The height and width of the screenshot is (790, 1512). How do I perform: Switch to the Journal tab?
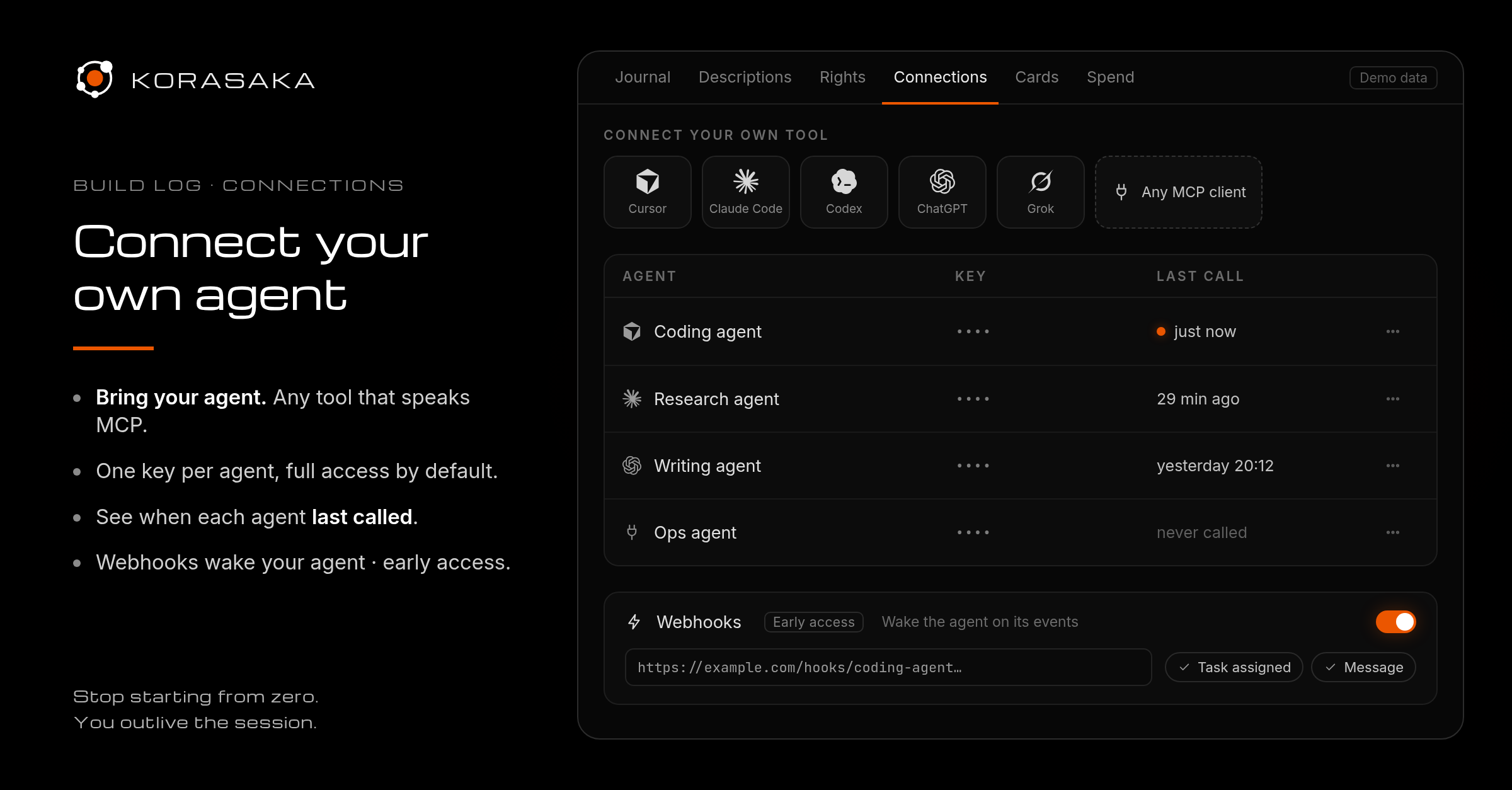643,77
